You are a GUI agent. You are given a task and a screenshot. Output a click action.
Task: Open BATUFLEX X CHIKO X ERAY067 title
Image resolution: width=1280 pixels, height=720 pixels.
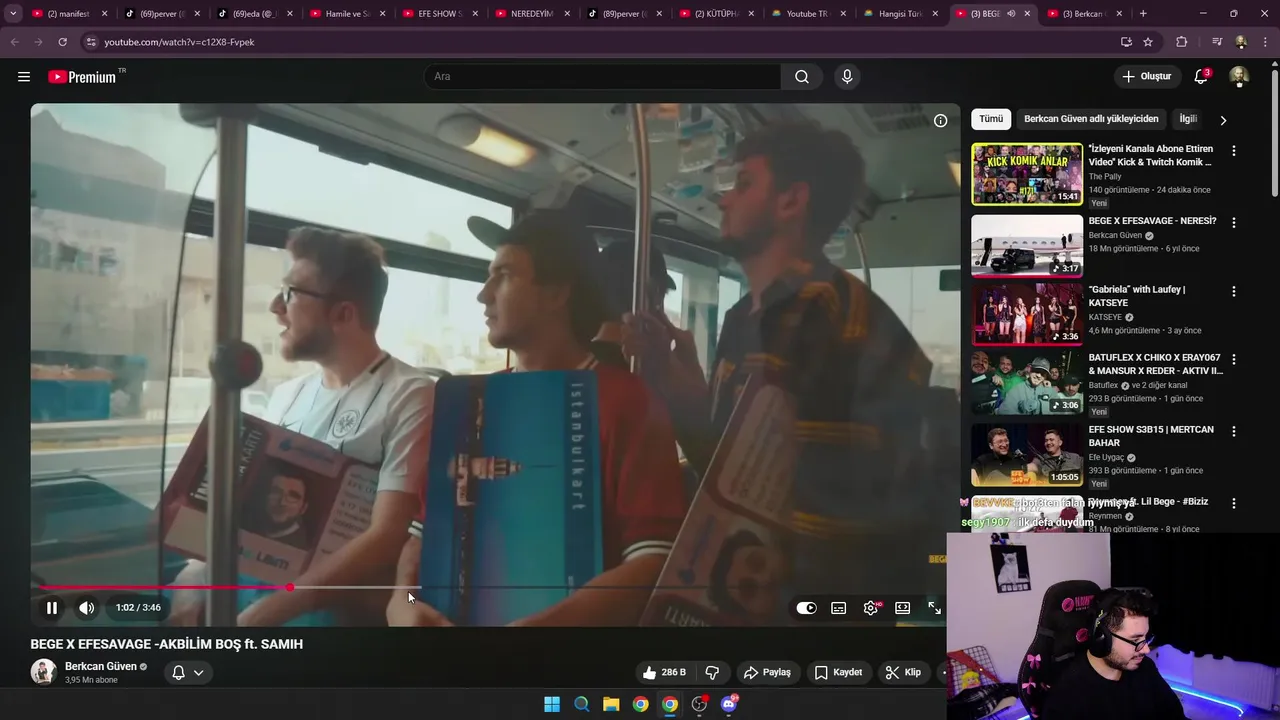click(x=1155, y=364)
